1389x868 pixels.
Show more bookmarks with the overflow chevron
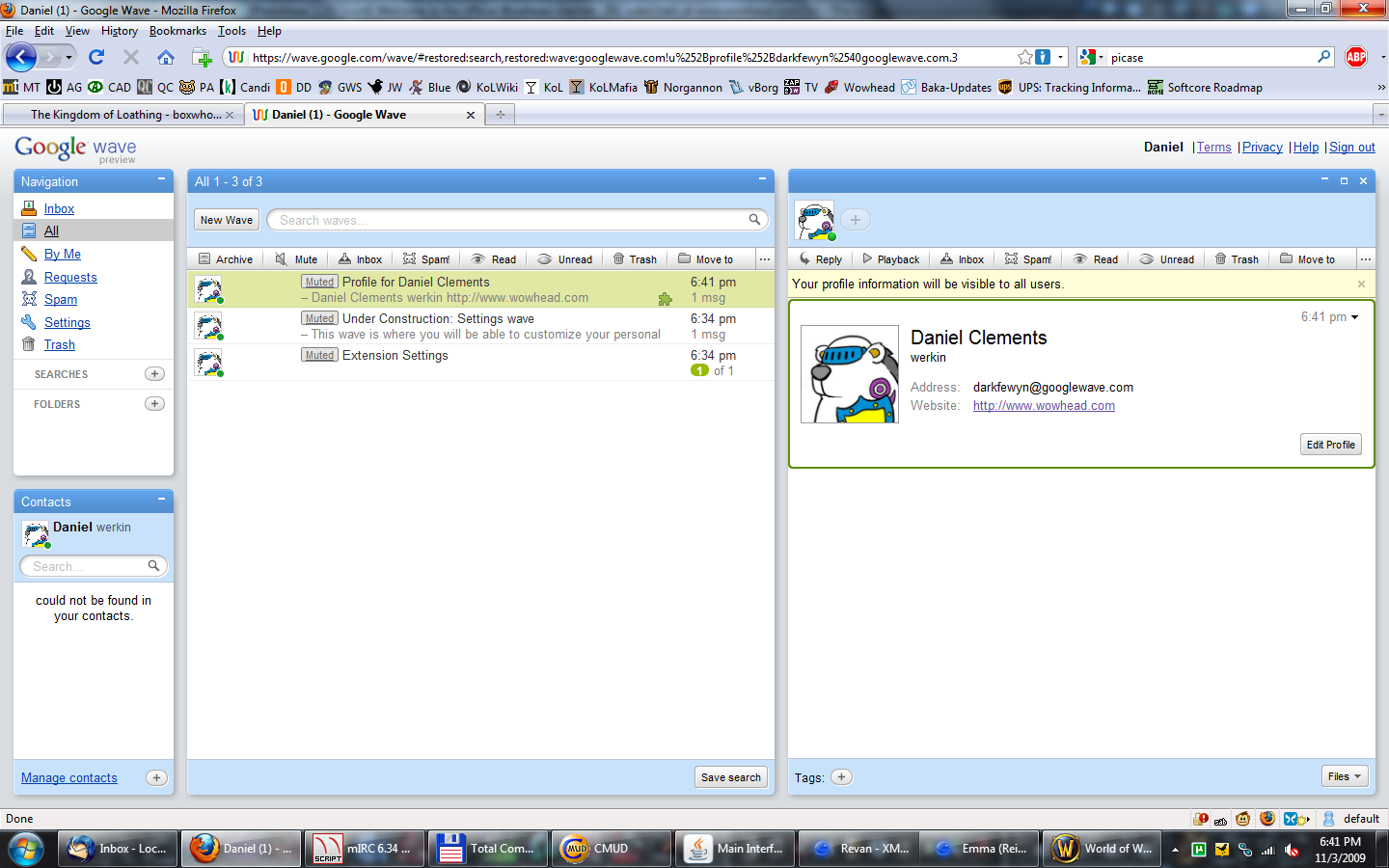[1380, 87]
